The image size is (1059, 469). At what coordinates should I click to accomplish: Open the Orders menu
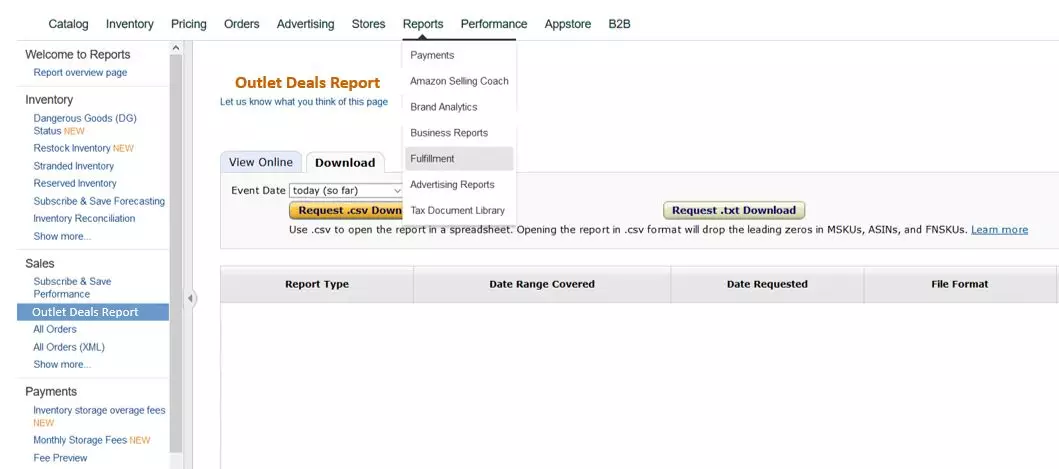click(242, 24)
